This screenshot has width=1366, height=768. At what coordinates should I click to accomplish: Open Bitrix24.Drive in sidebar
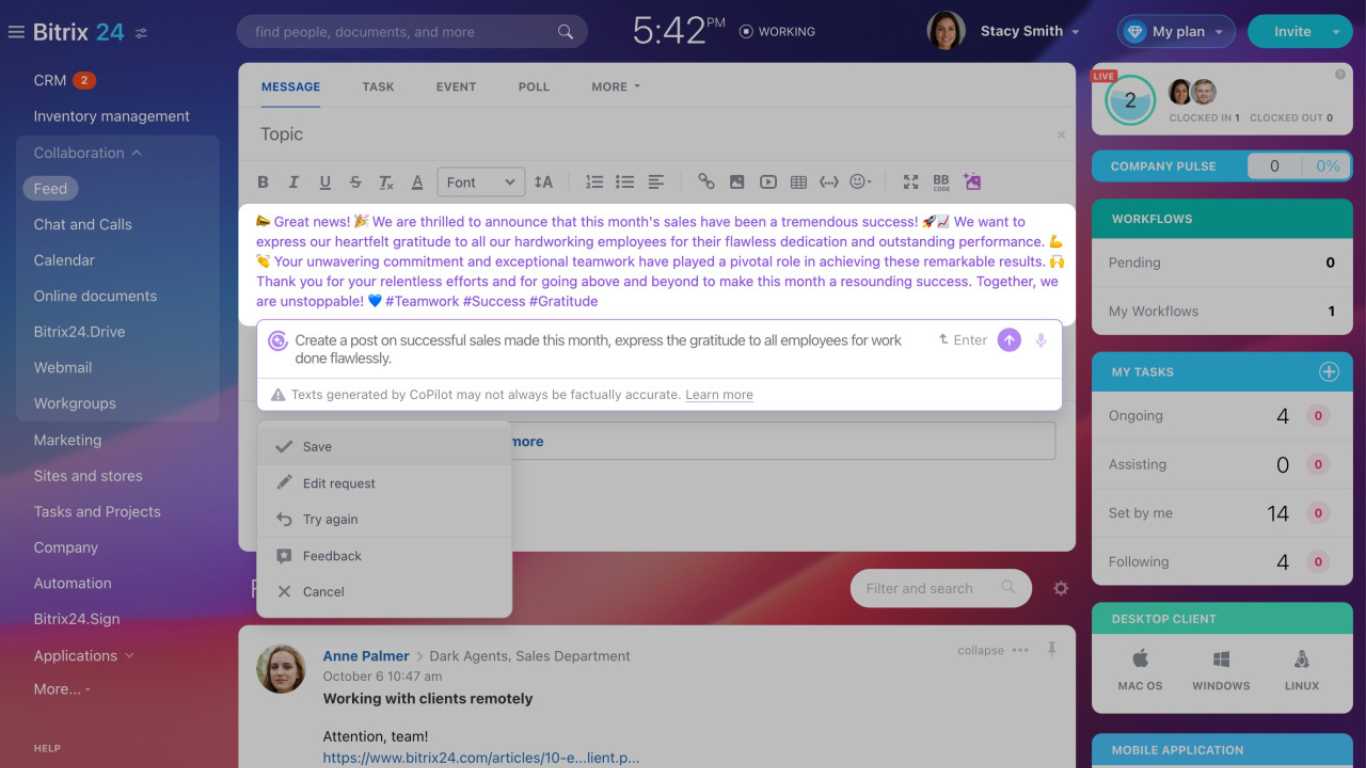pos(79,332)
